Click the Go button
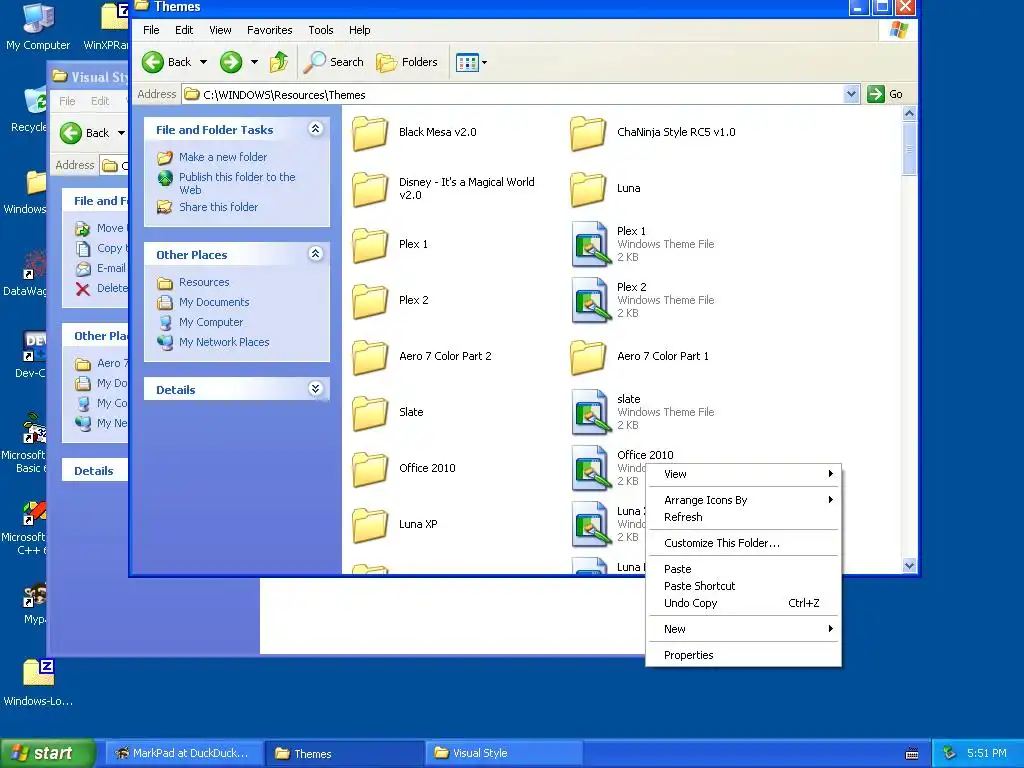Image resolution: width=1024 pixels, height=768 pixels. 885,95
